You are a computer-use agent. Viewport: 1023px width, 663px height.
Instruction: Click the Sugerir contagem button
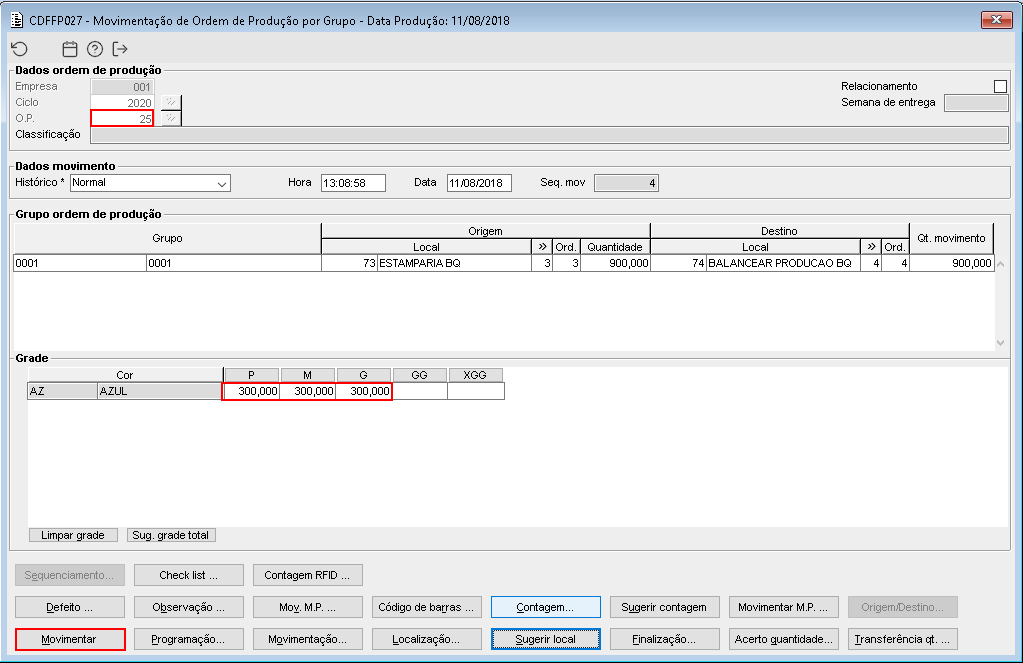(x=664, y=607)
